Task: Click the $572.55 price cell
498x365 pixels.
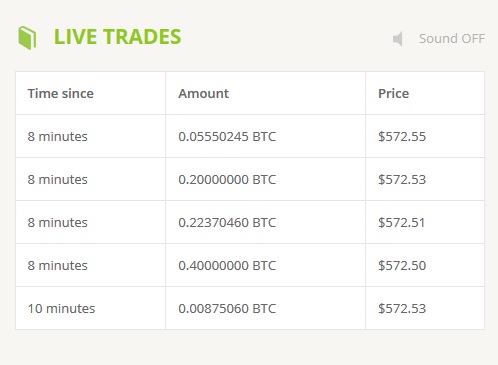Action: click(425, 136)
